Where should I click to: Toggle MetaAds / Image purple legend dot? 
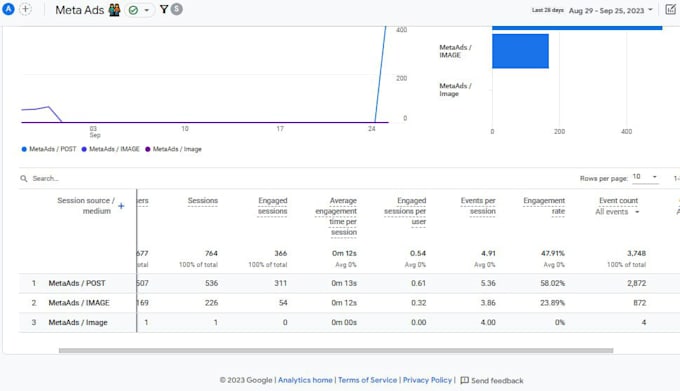pyautogui.click(x=148, y=149)
